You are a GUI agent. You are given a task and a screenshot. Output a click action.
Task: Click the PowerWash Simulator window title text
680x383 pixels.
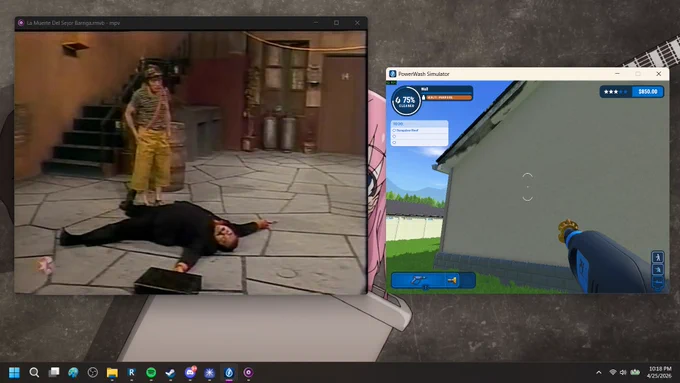[424, 74]
